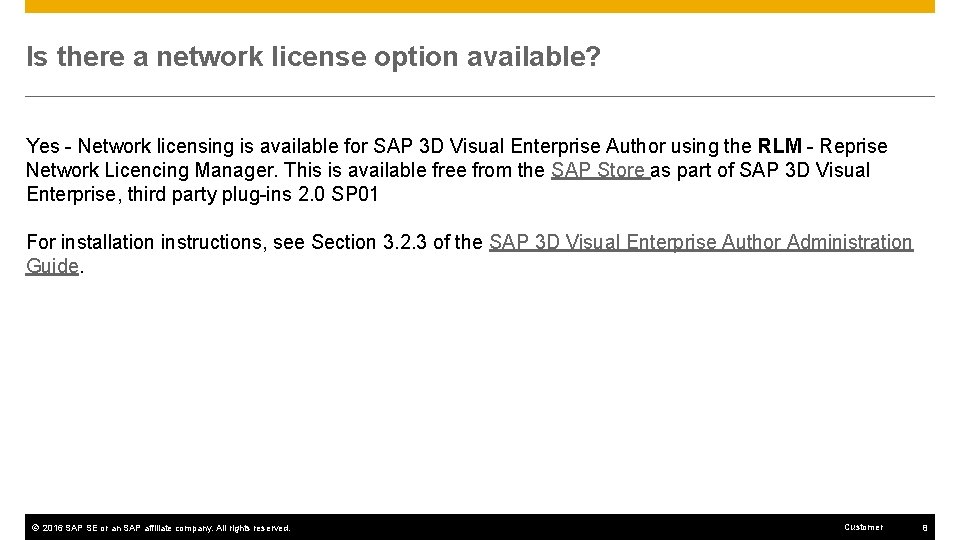
Task: Open SAP 3D Visual Enterprise Author Administration Guide link
Action: (701, 242)
